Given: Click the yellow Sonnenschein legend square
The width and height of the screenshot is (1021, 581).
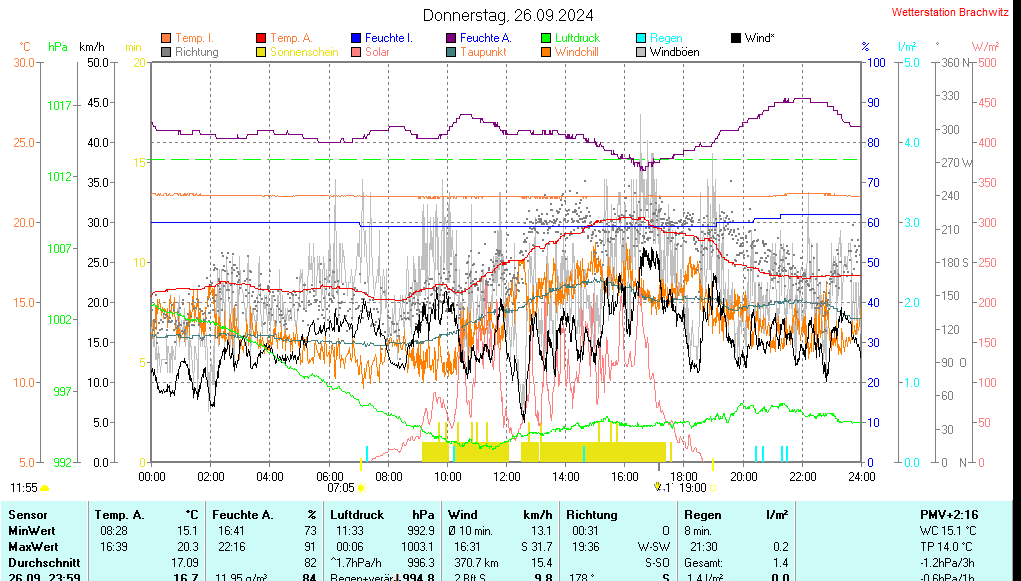Looking at the screenshot, I should 262,52.
